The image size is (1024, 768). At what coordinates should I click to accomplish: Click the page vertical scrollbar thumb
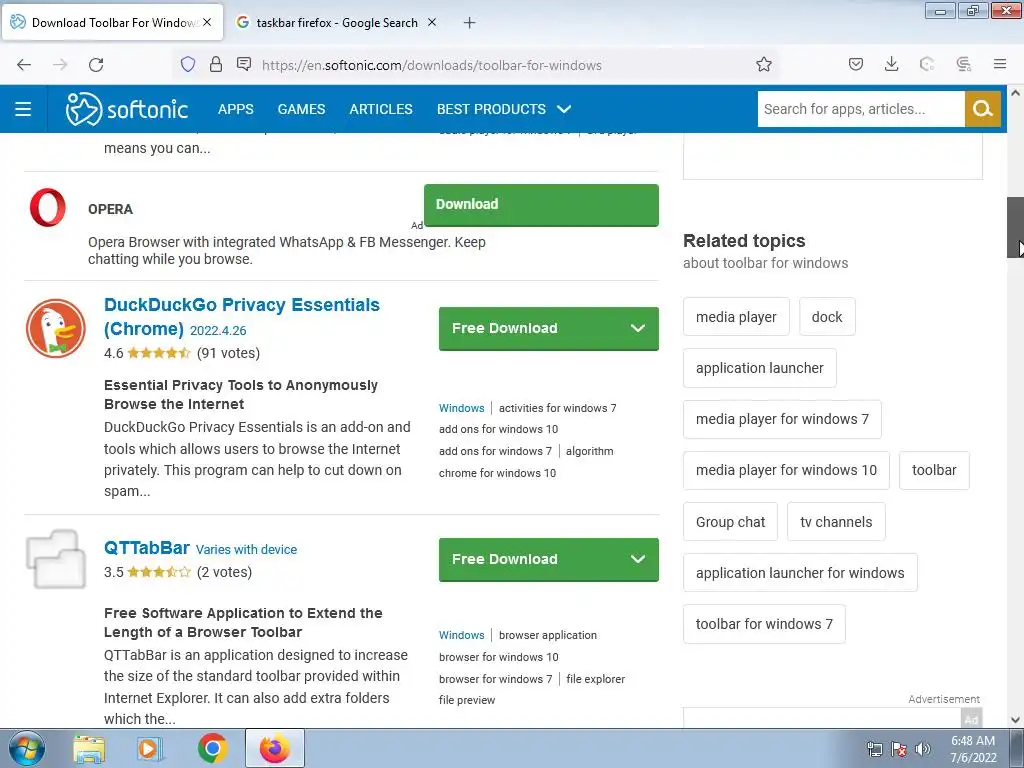pos(1015,227)
